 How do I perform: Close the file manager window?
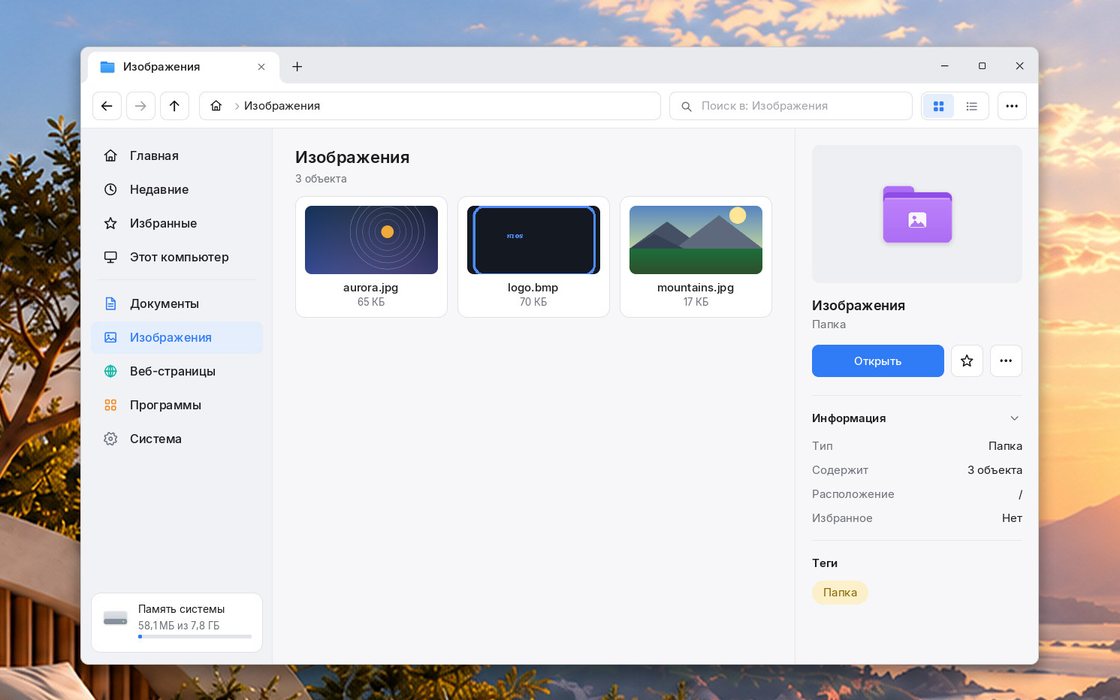[x=1019, y=66]
